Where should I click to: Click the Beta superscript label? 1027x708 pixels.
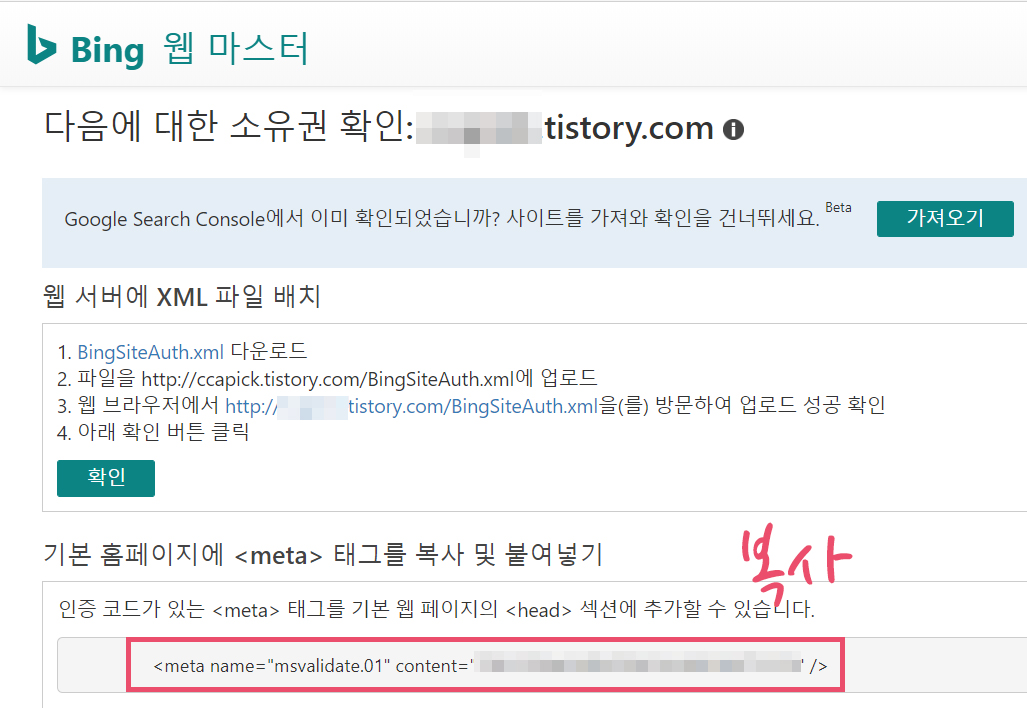tap(838, 208)
